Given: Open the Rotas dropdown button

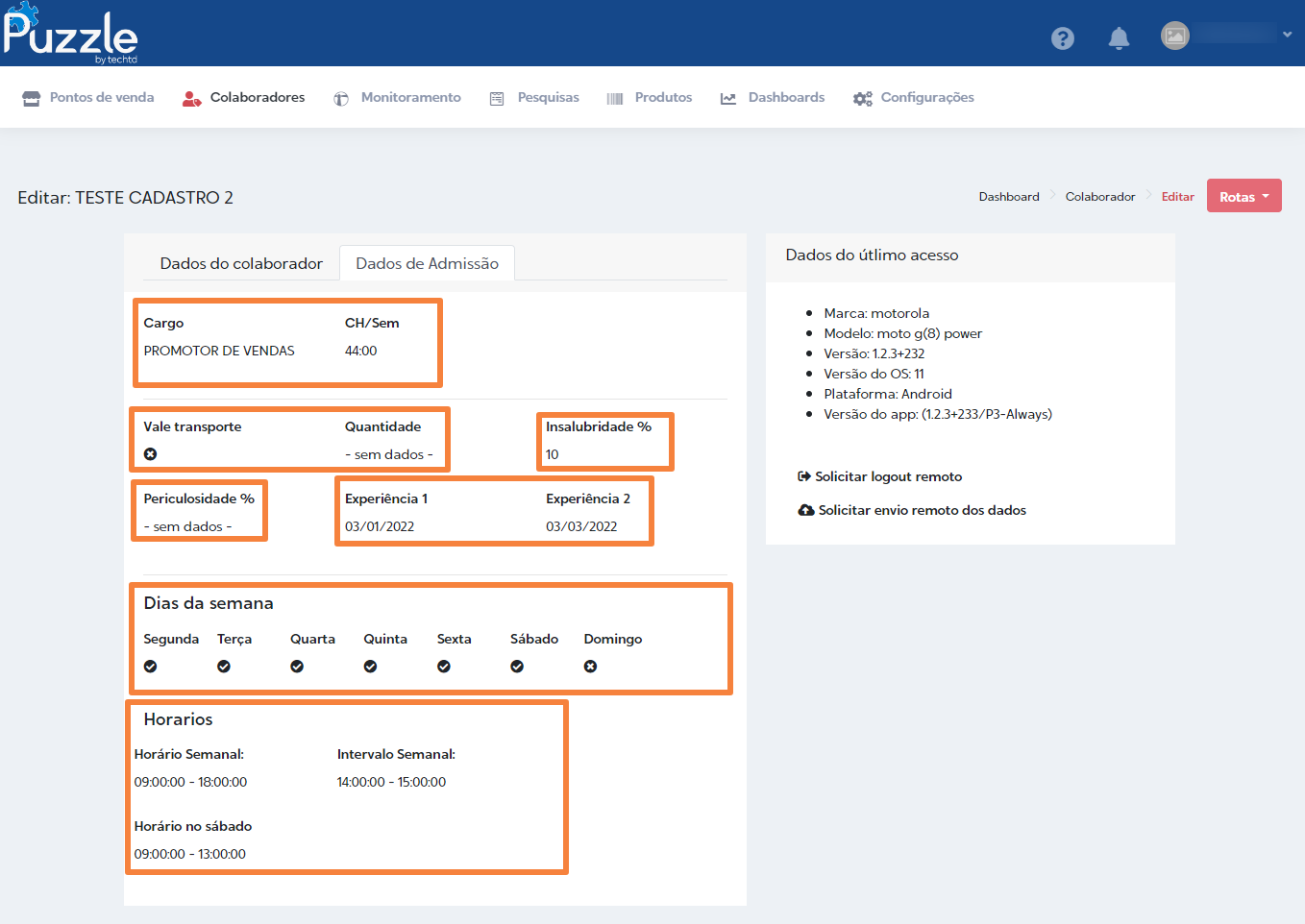Looking at the screenshot, I should point(1243,196).
